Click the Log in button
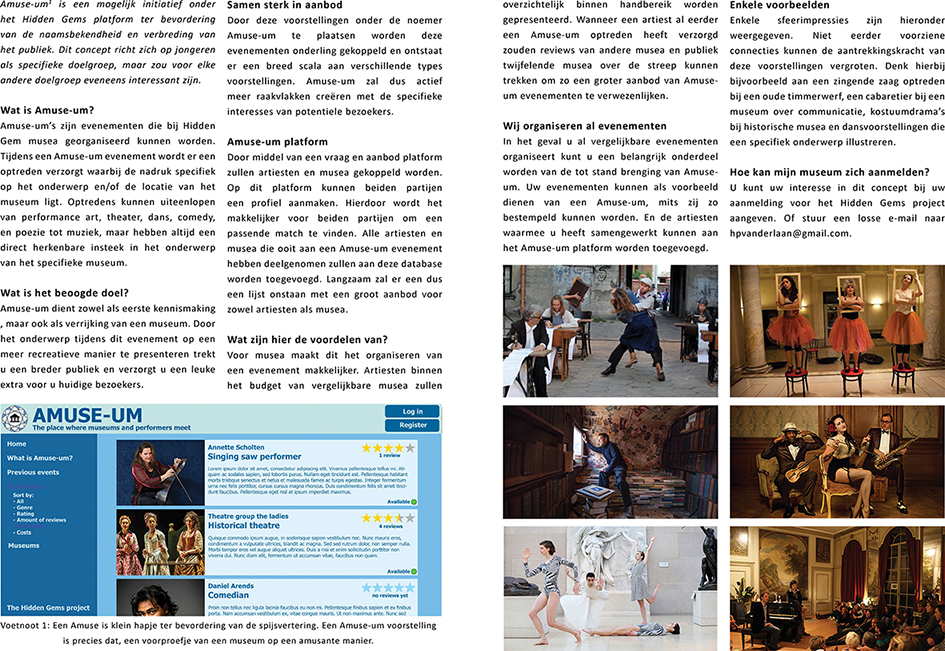The width and height of the screenshot is (945, 651). (412, 411)
